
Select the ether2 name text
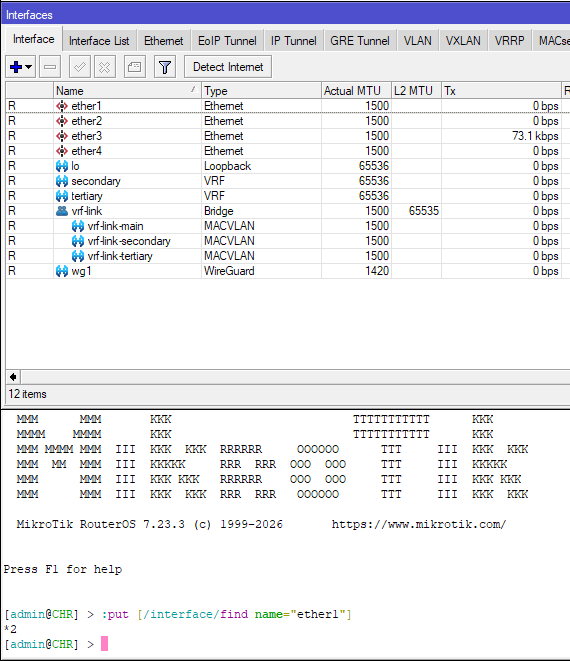[86, 121]
